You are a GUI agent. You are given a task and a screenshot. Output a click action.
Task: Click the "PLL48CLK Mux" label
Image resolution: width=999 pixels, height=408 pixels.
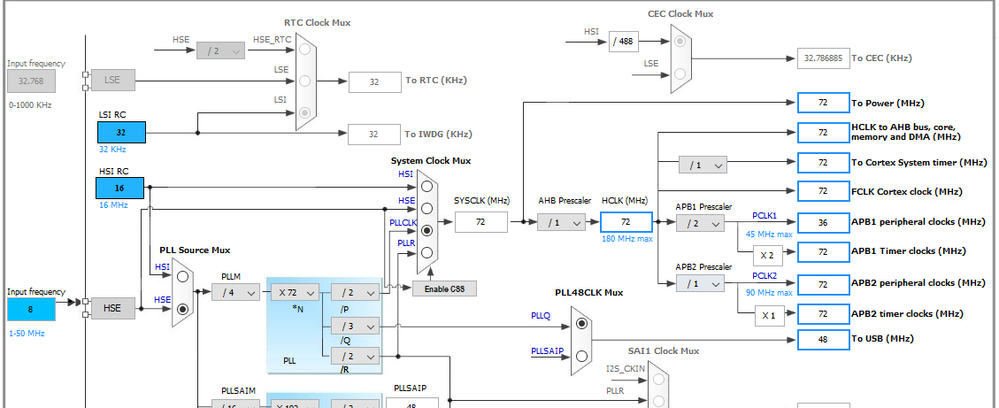pyautogui.click(x=589, y=293)
